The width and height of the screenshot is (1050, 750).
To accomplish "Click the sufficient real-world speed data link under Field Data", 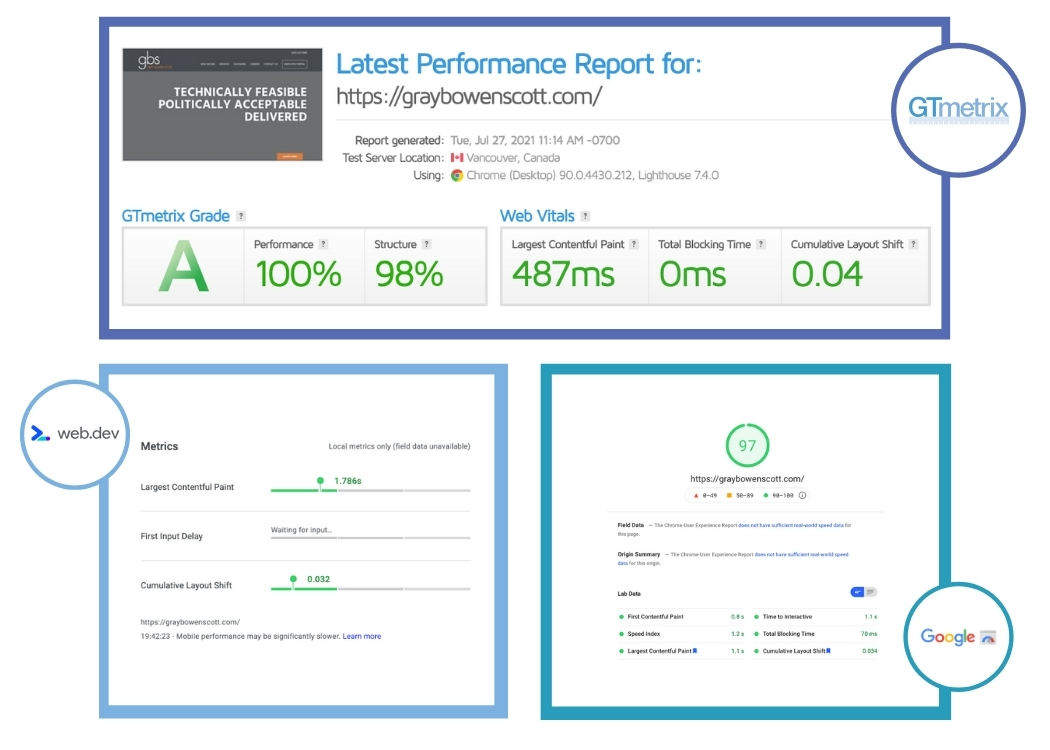I will pyautogui.click(x=792, y=525).
